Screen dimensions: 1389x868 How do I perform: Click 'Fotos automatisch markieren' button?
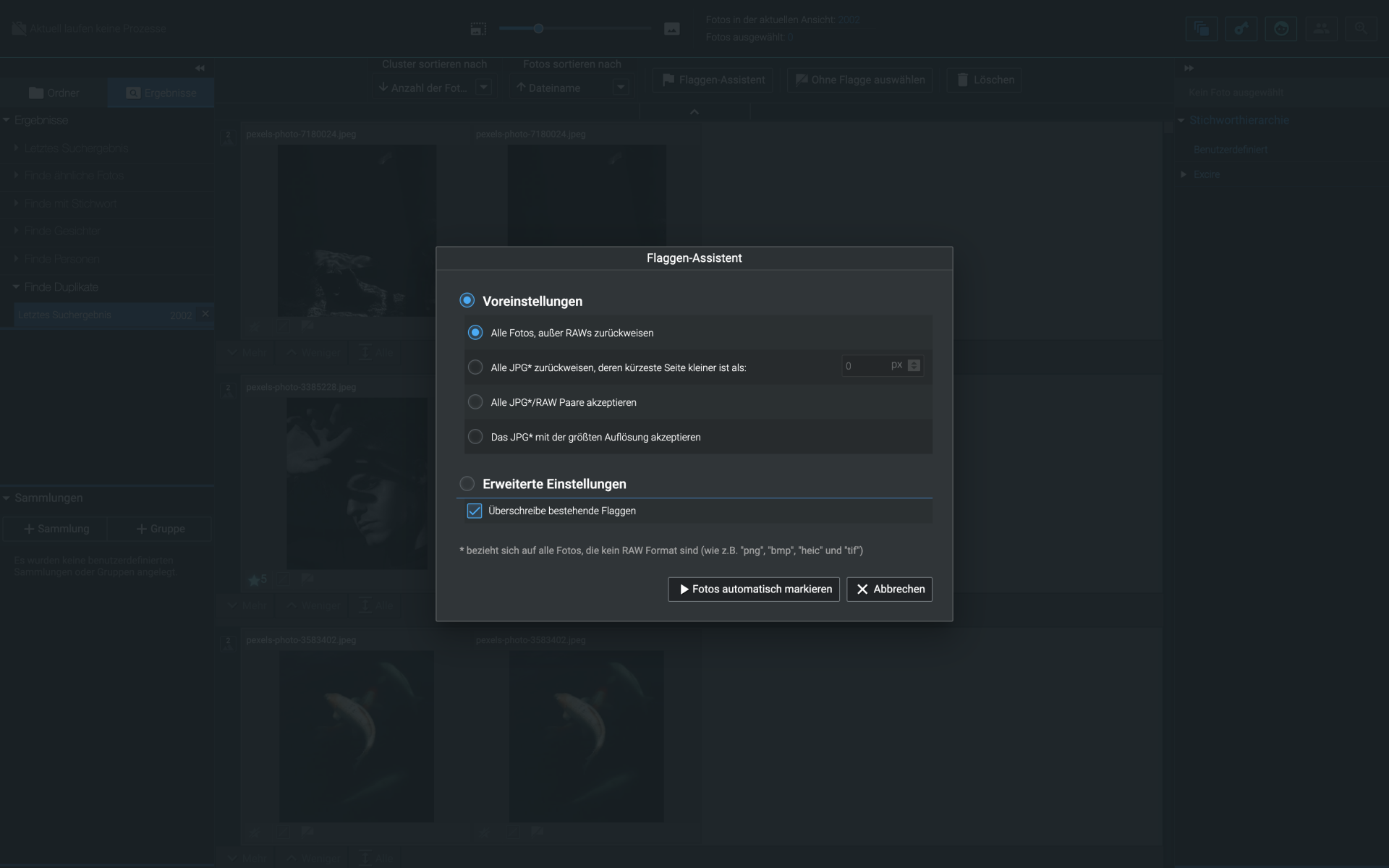pos(754,590)
